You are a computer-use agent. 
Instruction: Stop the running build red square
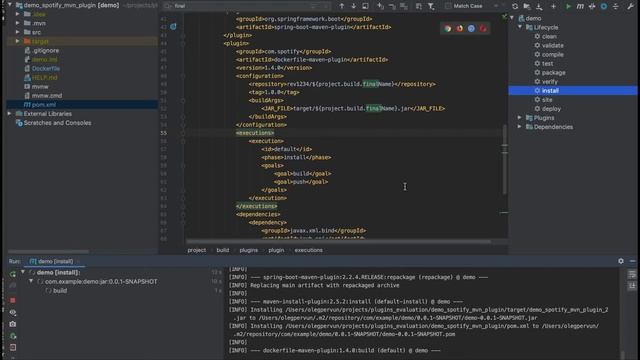13,300
